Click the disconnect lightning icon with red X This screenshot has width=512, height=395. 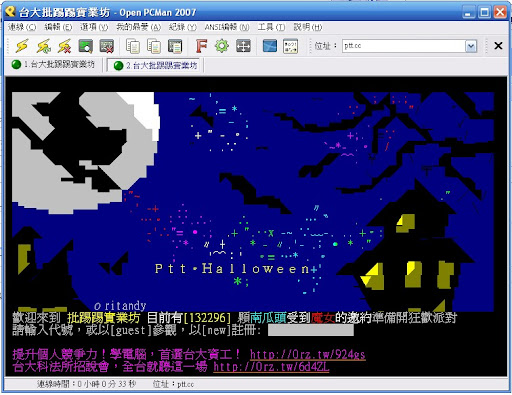[x=65, y=46]
